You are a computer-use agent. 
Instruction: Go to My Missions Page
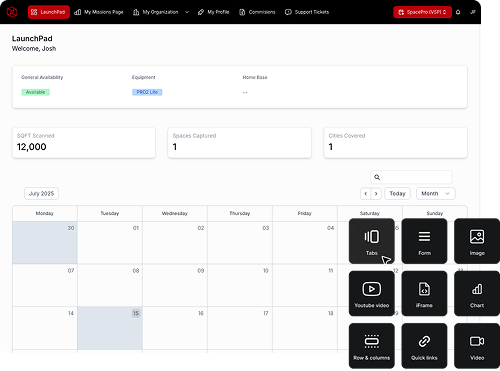point(99,12)
